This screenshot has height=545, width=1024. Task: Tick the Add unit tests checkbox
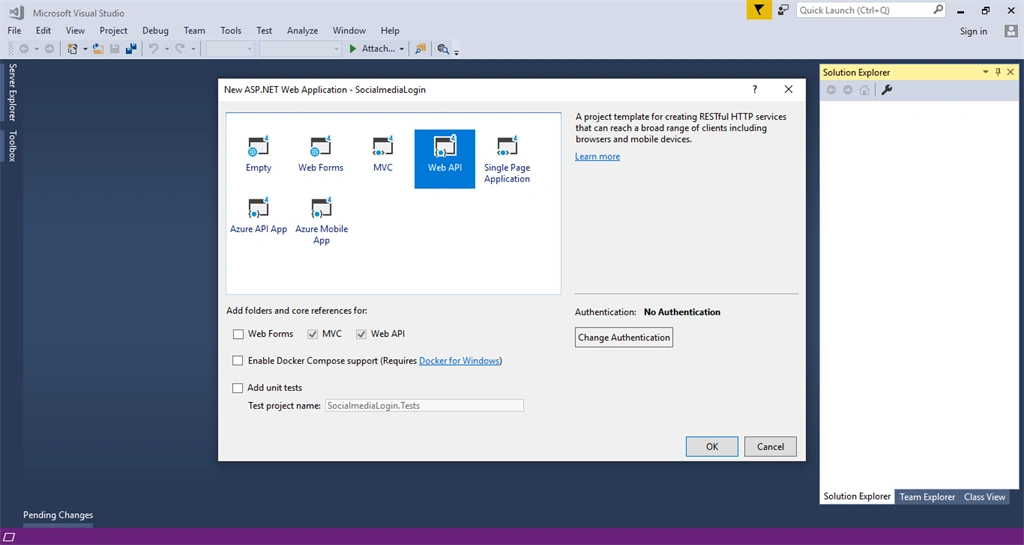pos(238,388)
